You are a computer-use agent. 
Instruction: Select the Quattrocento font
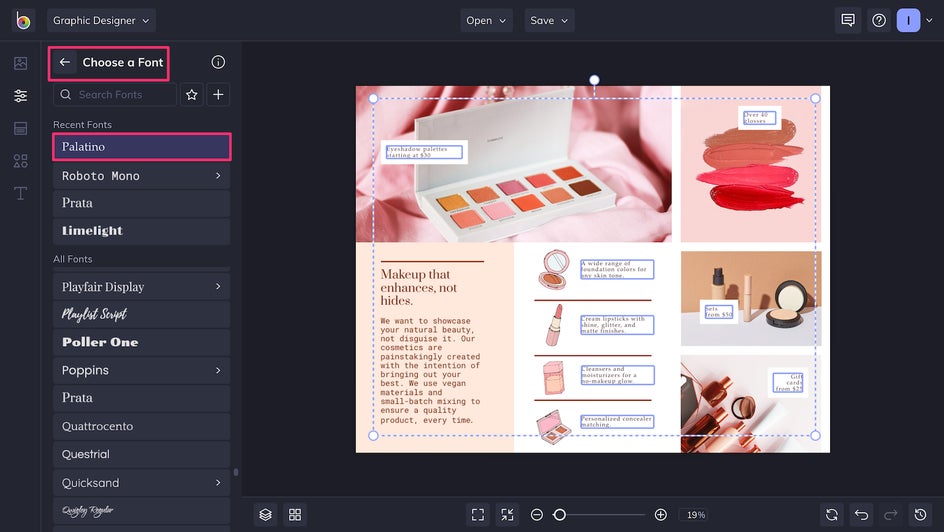[x=141, y=426]
